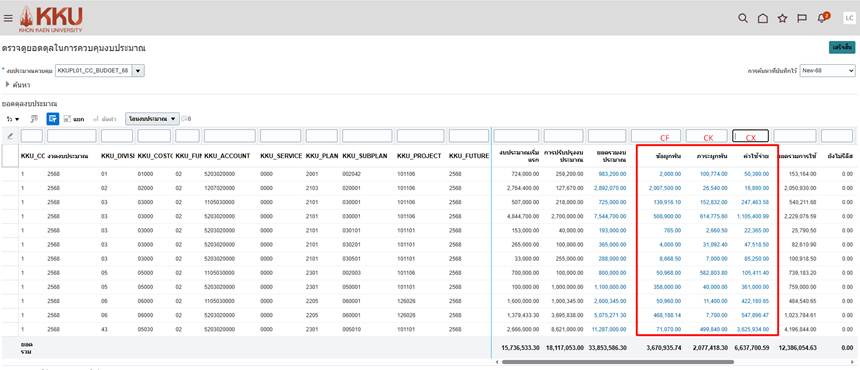
Task: Open the 582,803.80 obligation link
Action: pos(713,273)
